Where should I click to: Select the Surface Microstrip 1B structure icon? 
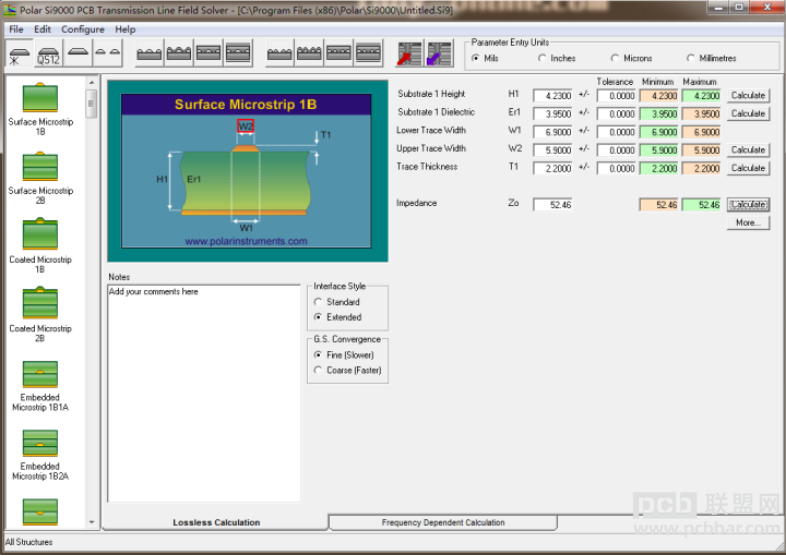click(40, 97)
